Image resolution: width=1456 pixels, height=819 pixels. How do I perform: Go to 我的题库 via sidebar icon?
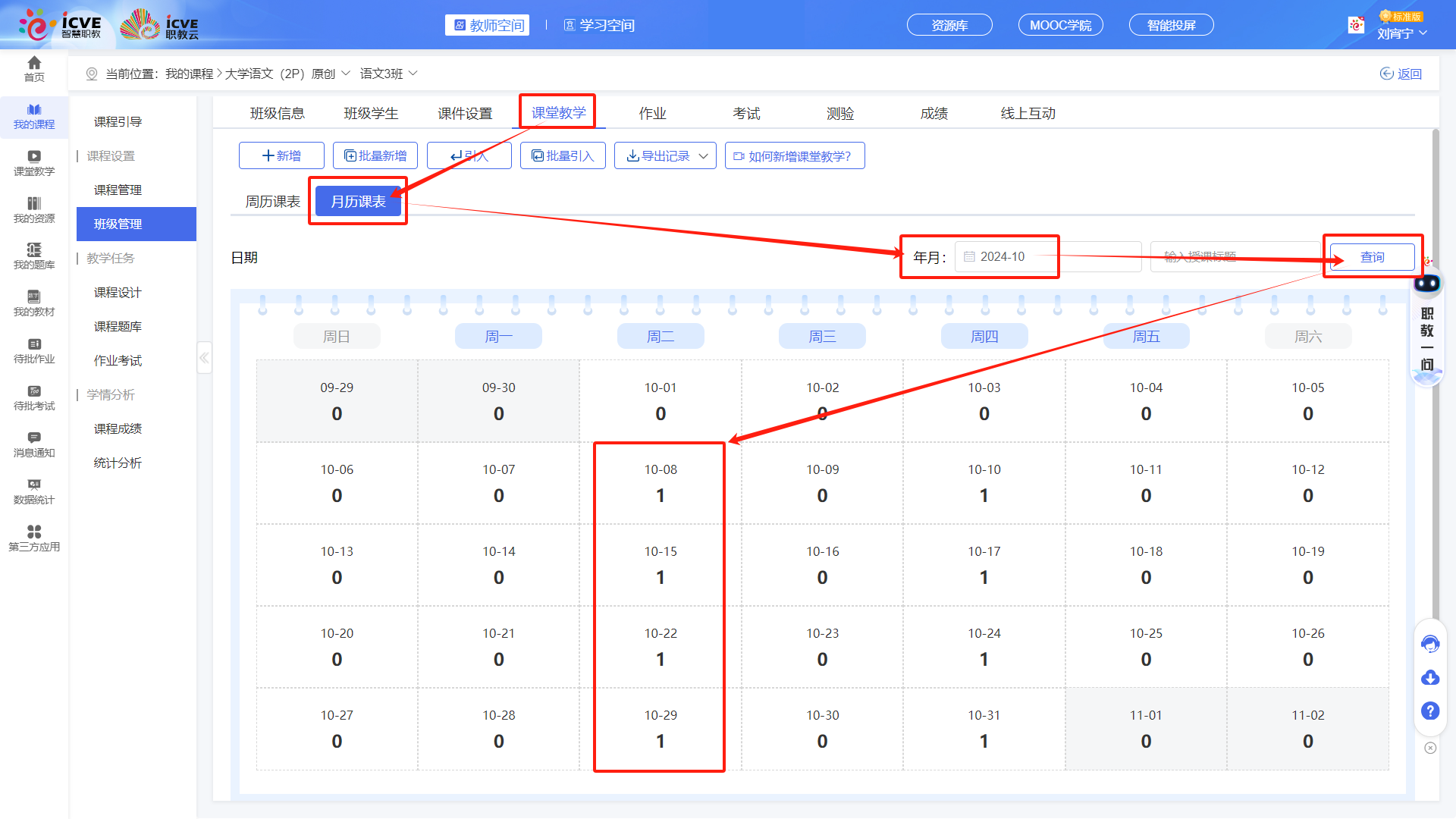pos(33,257)
